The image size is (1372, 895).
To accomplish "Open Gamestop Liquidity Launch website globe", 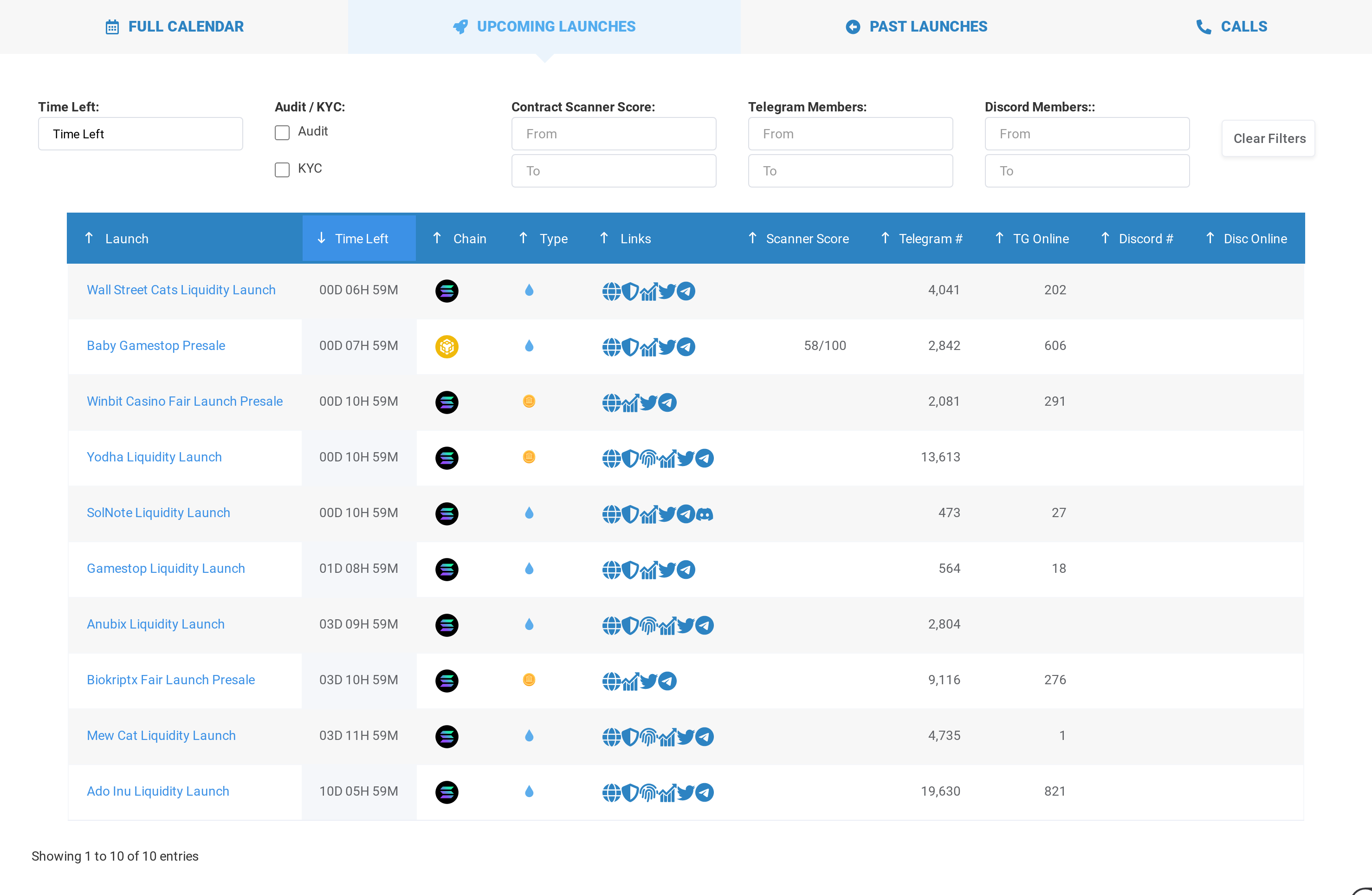I will pyautogui.click(x=611, y=570).
